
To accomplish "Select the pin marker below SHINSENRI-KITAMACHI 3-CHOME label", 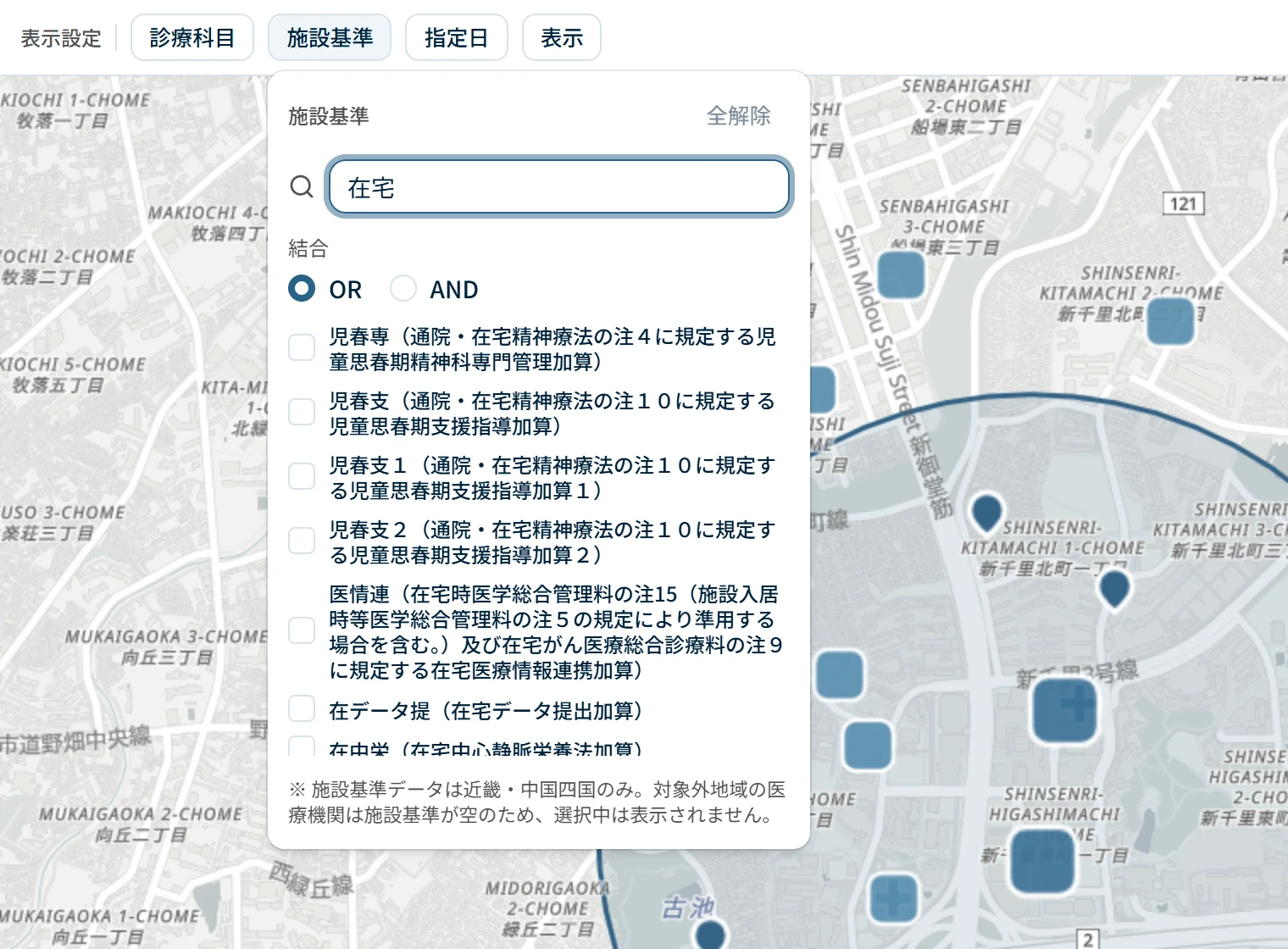I will (x=1114, y=590).
